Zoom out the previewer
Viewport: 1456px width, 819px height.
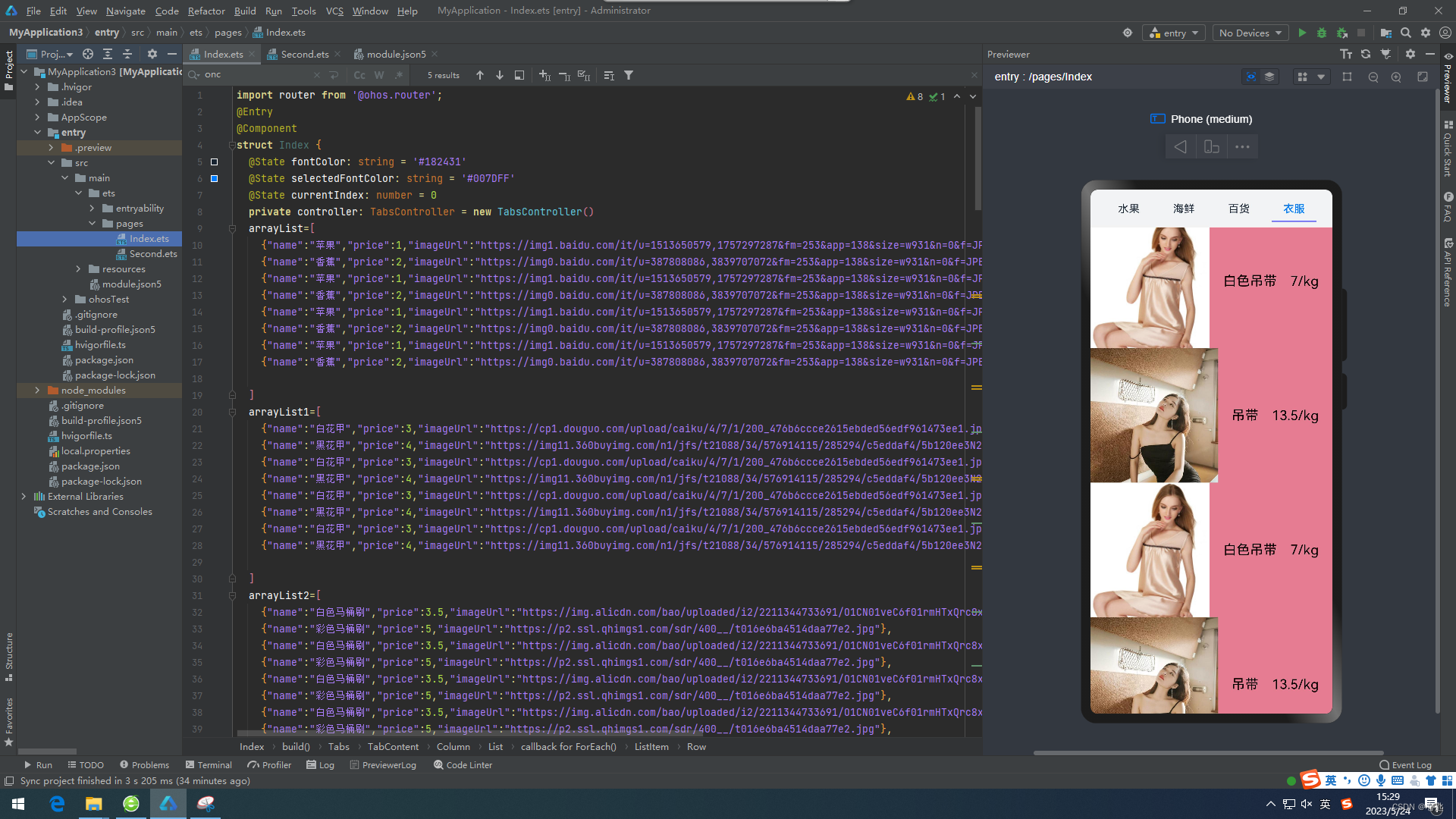[1373, 77]
